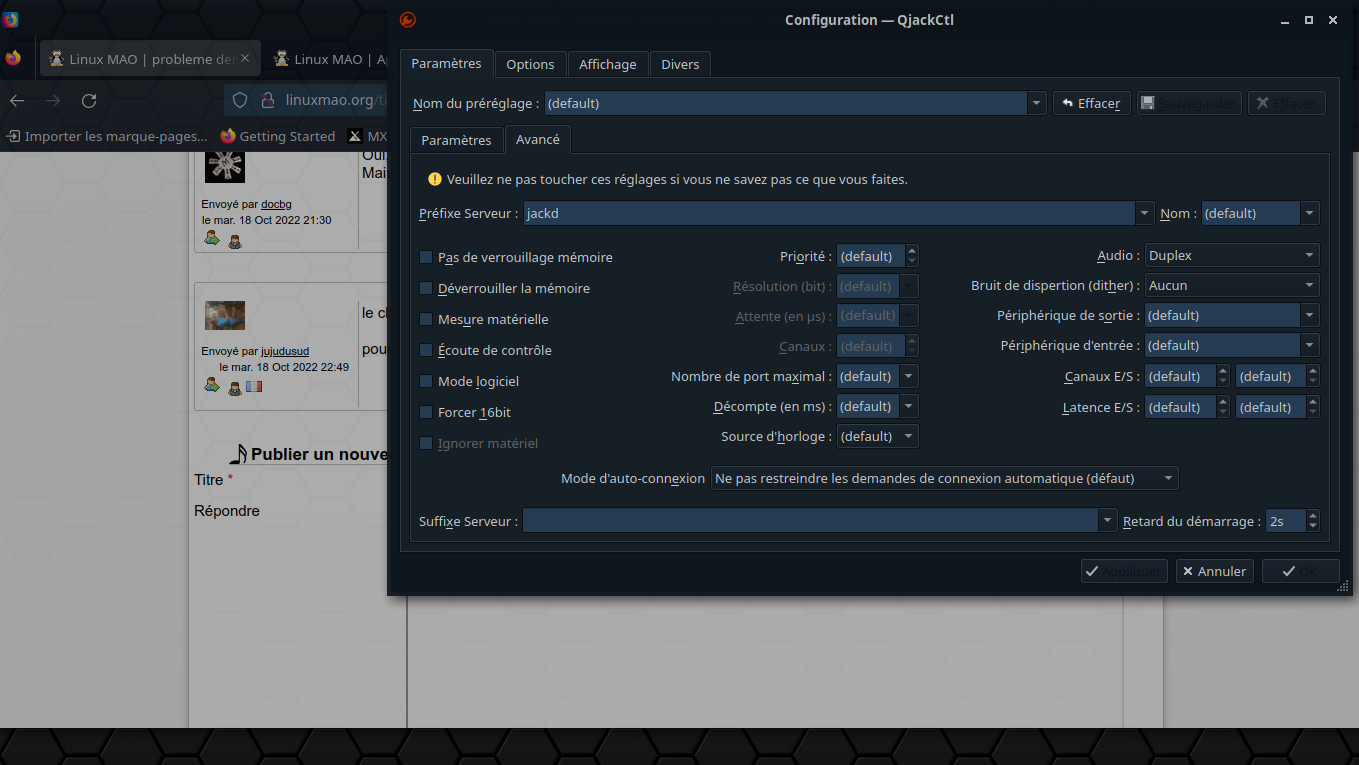Click the Firefox forward arrow
The width and height of the screenshot is (1359, 765).
click(x=53, y=100)
